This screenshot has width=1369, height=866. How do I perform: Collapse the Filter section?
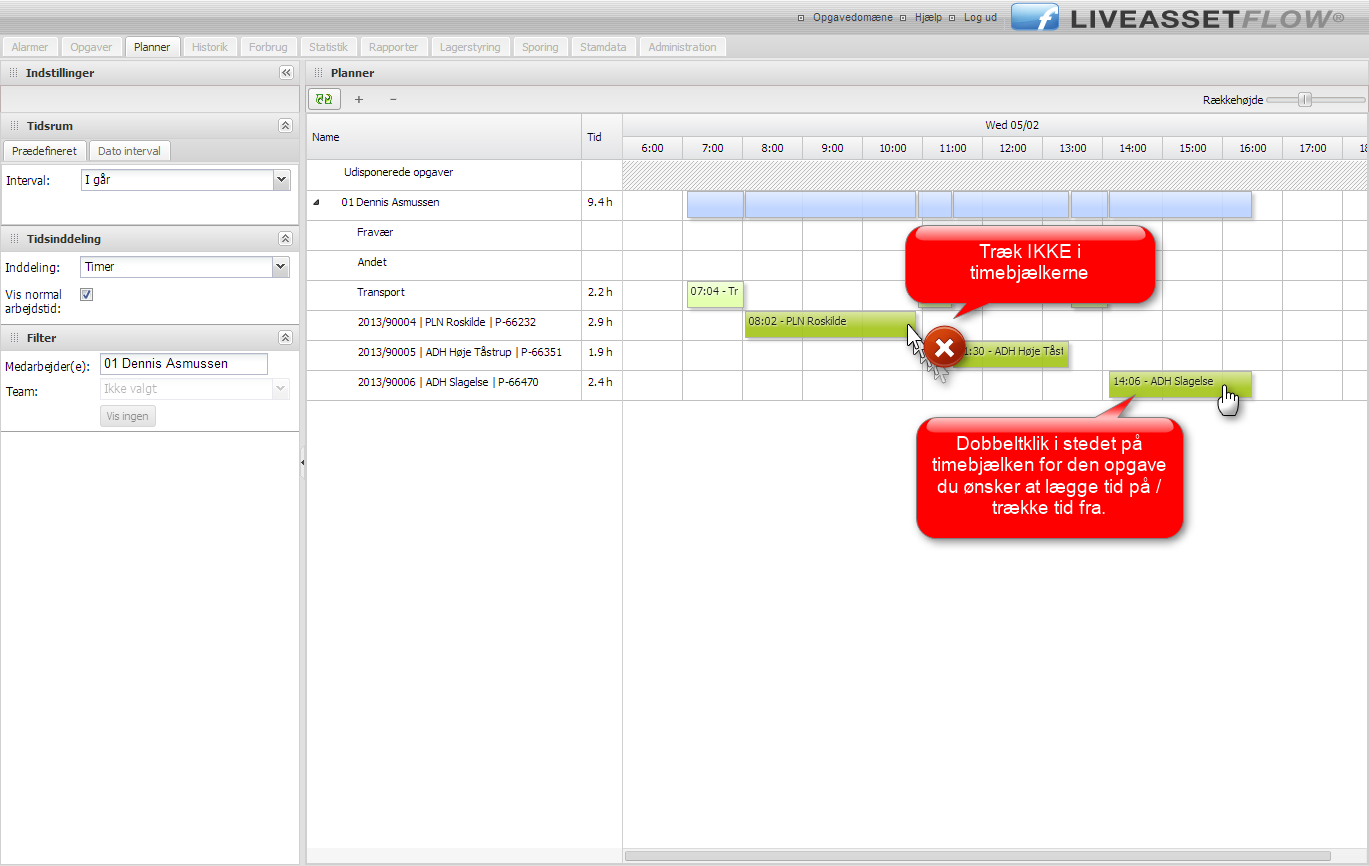point(285,338)
